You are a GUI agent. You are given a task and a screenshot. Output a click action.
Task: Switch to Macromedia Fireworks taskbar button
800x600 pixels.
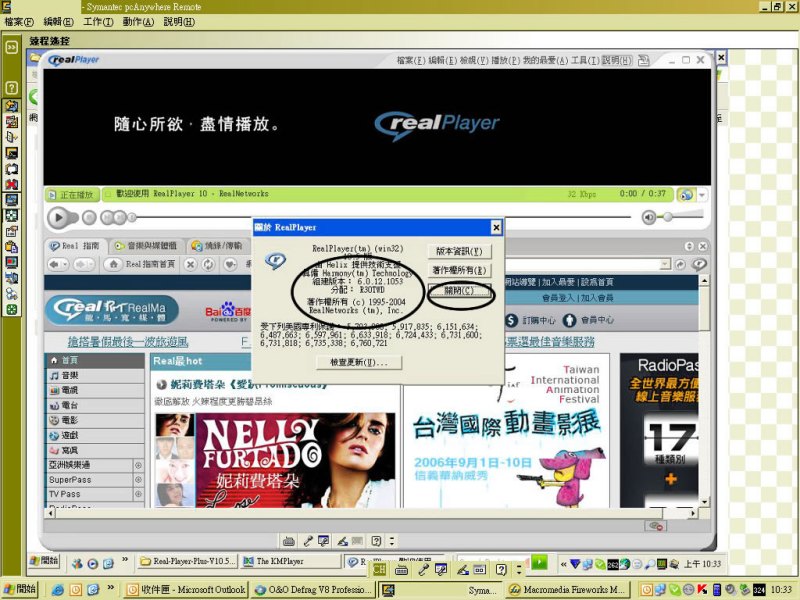568,590
